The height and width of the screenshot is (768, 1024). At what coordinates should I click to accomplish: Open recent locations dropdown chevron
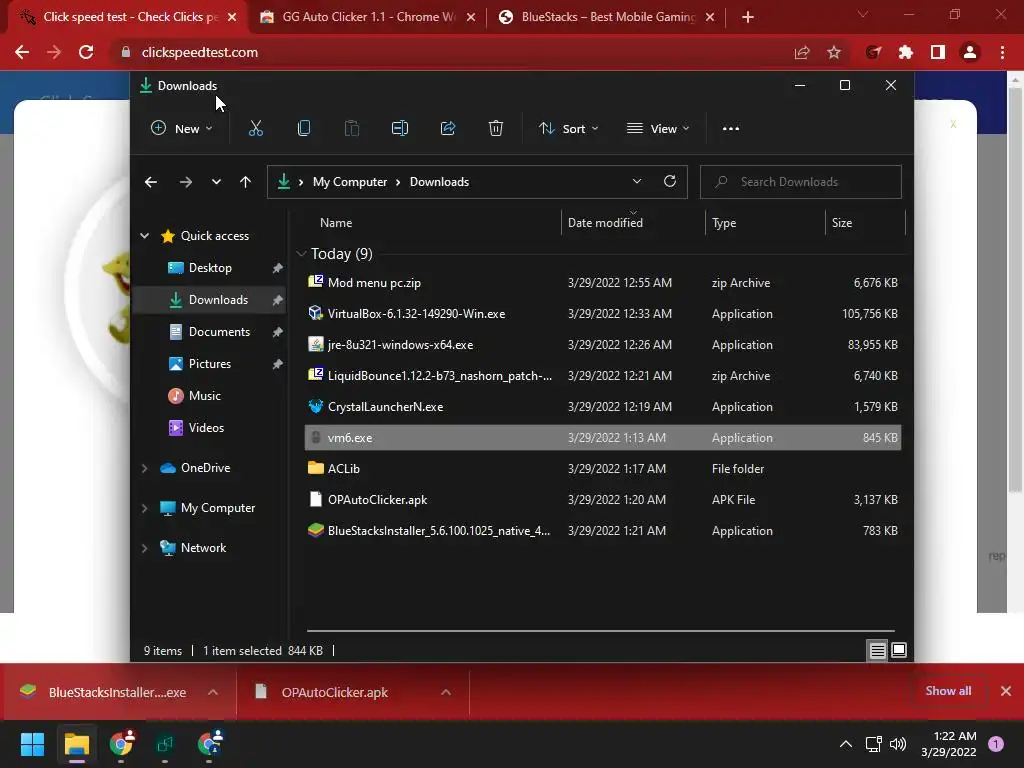point(216,182)
